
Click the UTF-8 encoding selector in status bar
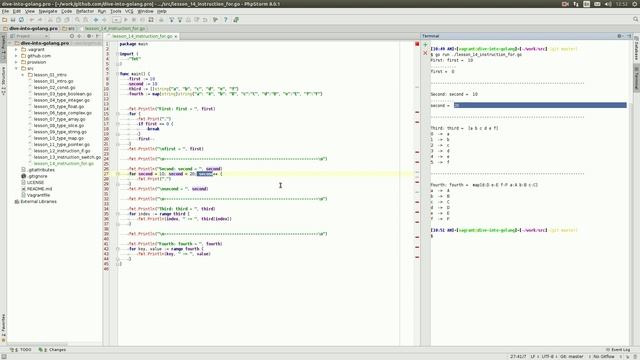[x=547, y=356]
